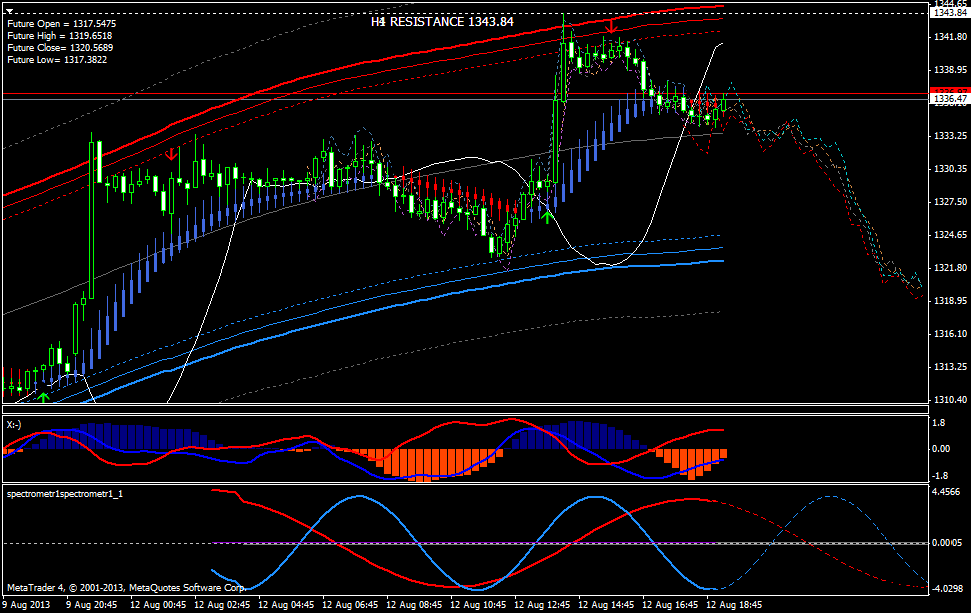Click the 0.0005 spectrometer scale value
The height and width of the screenshot is (613, 971).
tap(947, 543)
